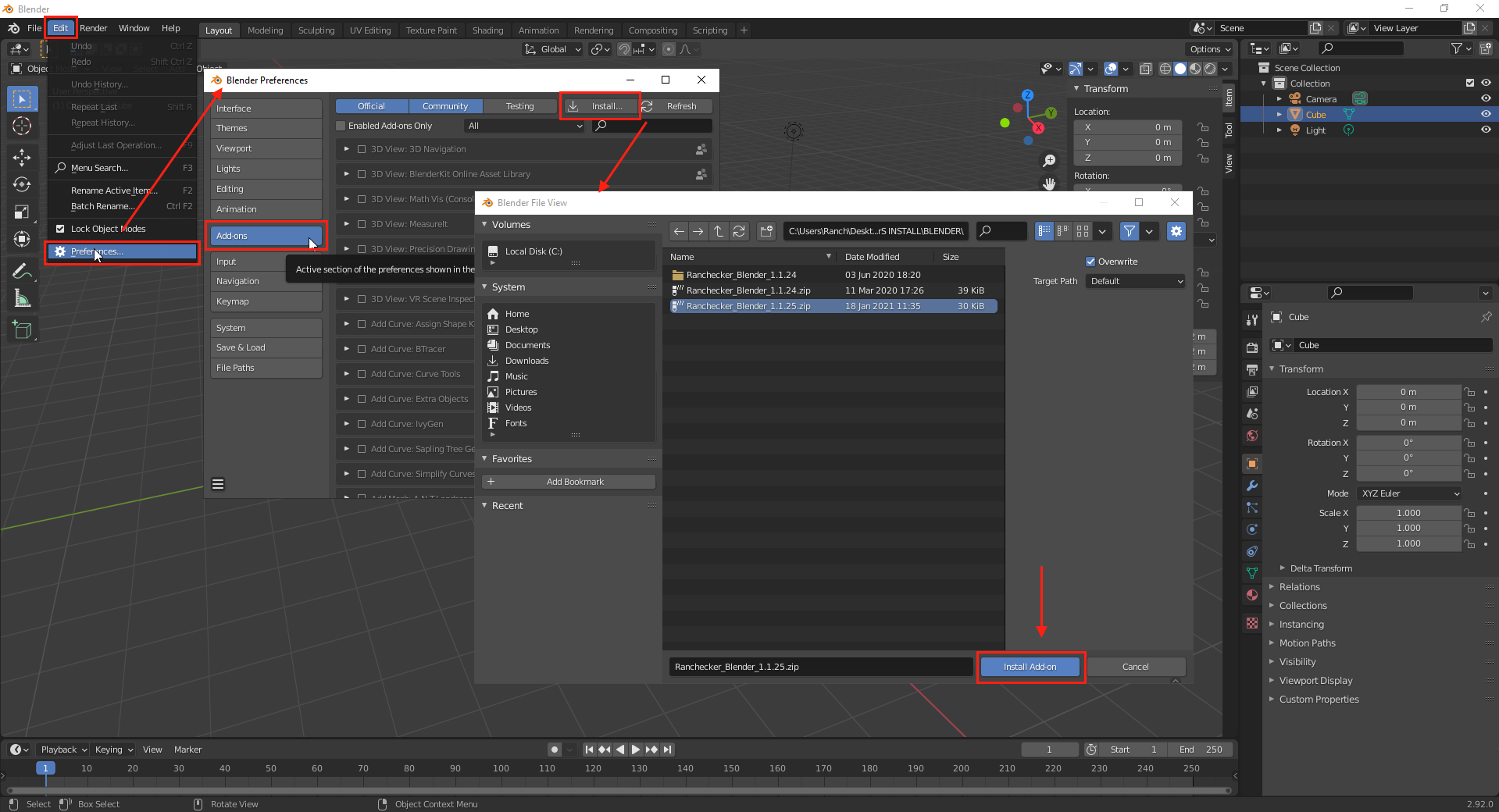Viewport: 1499px width, 812px height.
Task: Click Scale X value field slider
Action: (x=1409, y=513)
